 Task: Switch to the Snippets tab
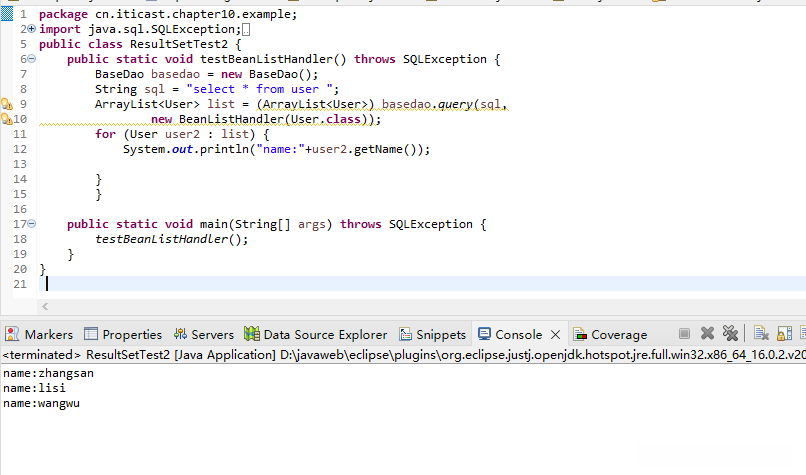[432, 335]
